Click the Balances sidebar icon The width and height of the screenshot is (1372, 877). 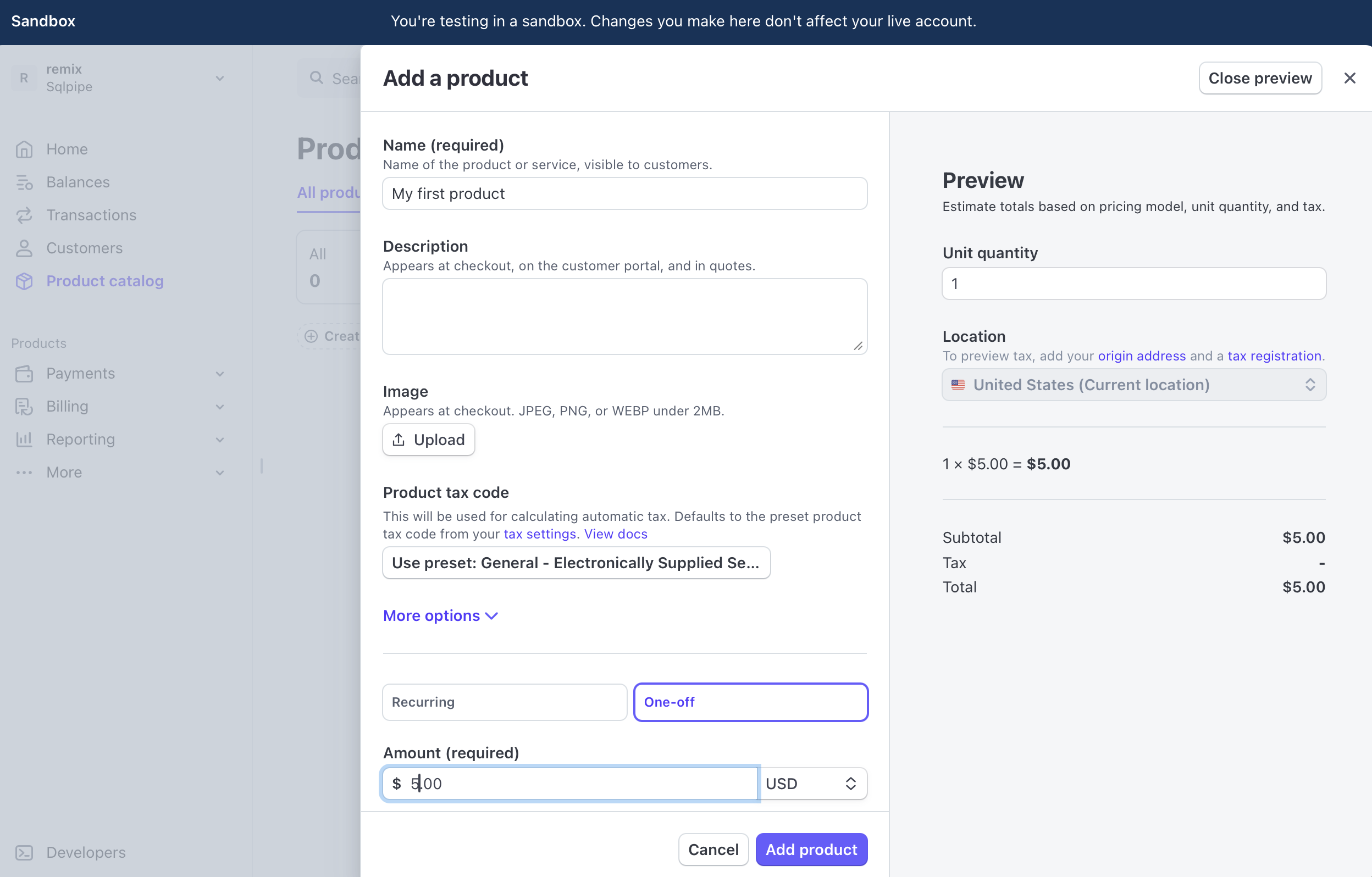pos(24,182)
